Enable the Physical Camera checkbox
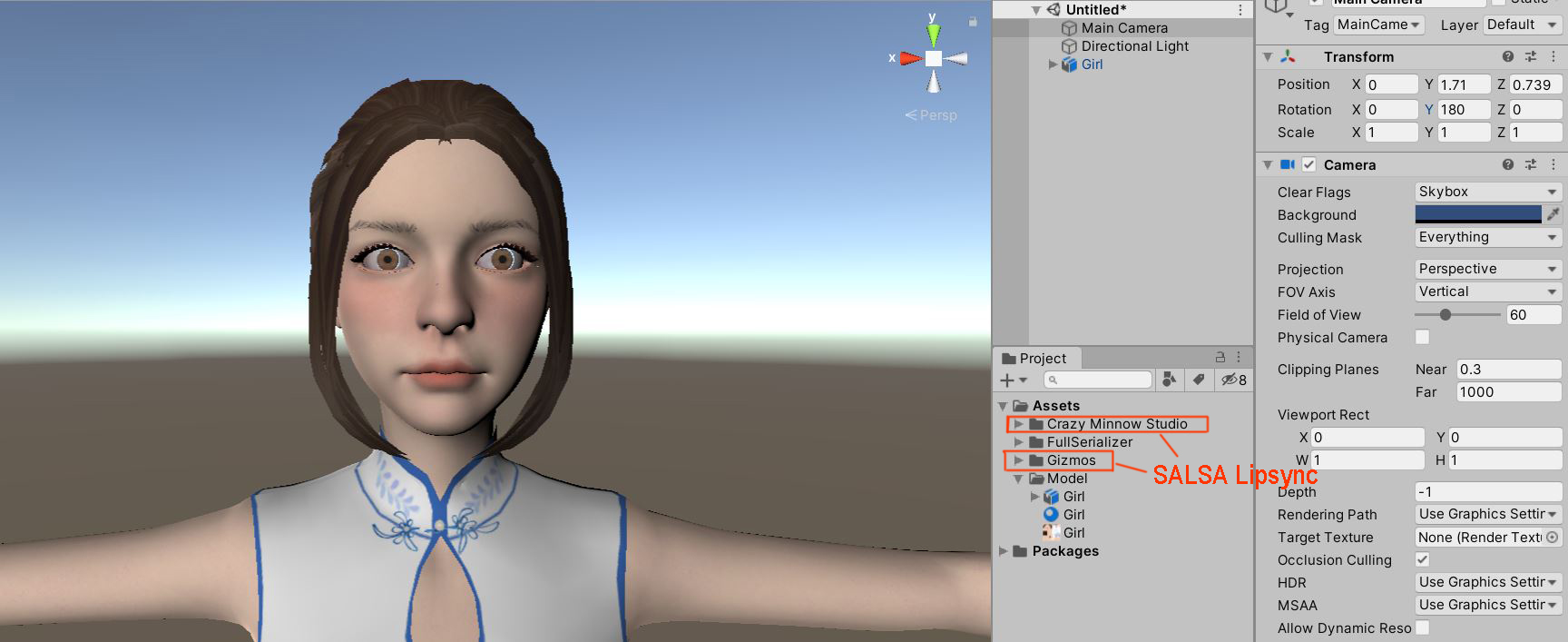1568x642 pixels. [x=1422, y=337]
